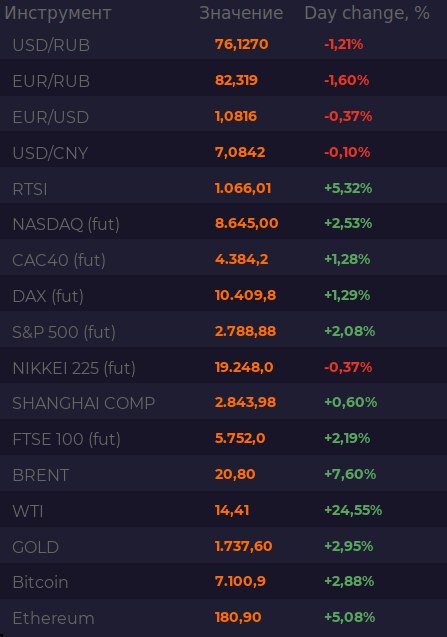Open DAX (fut) instrument
The width and height of the screenshot is (447, 637).
coord(224,296)
